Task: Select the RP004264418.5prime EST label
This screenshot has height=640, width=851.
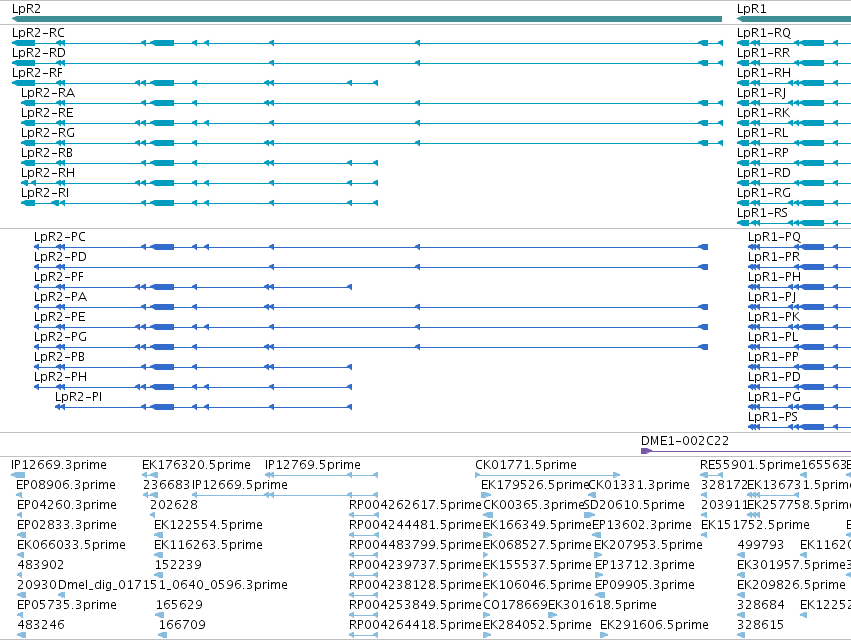Action: click(415, 625)
